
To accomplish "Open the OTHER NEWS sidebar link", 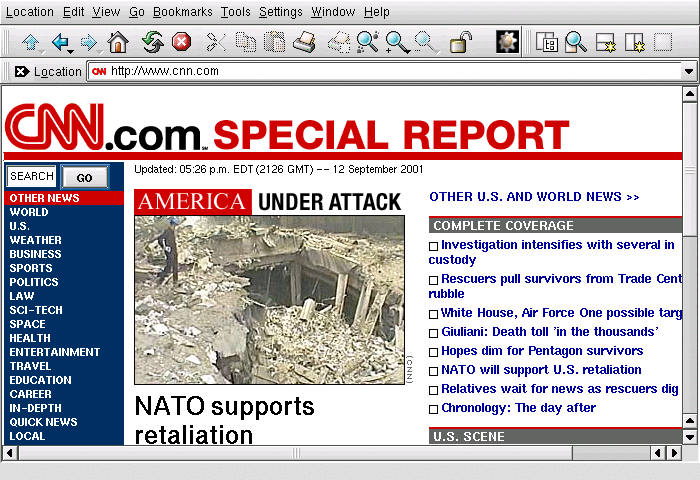I will 44,198.
